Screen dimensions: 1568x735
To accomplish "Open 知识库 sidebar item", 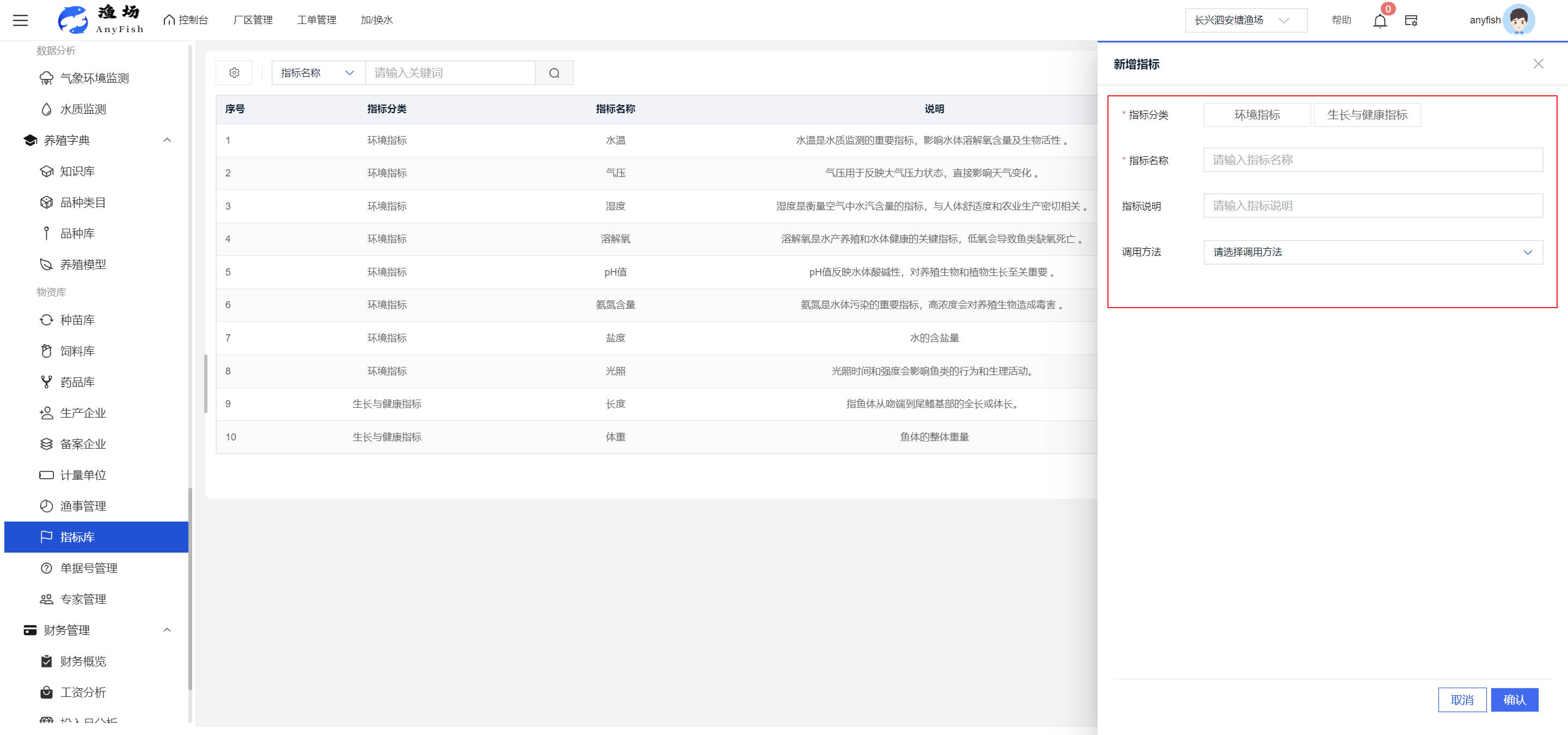I will point(77,171).
